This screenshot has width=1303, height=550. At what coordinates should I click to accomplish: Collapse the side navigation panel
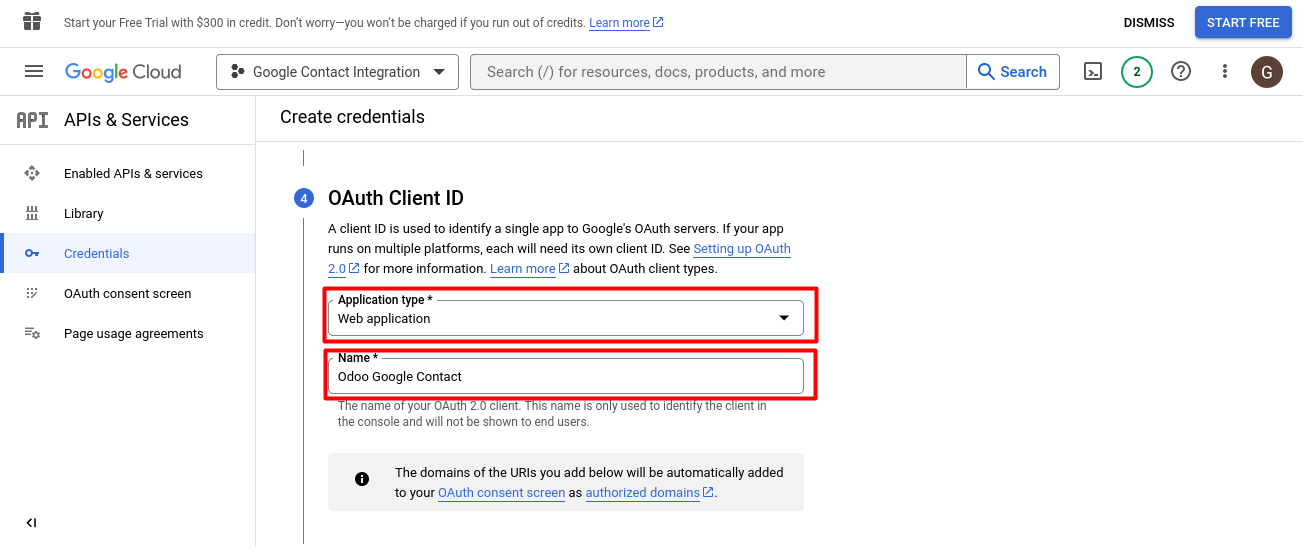[x=31, y=522]
